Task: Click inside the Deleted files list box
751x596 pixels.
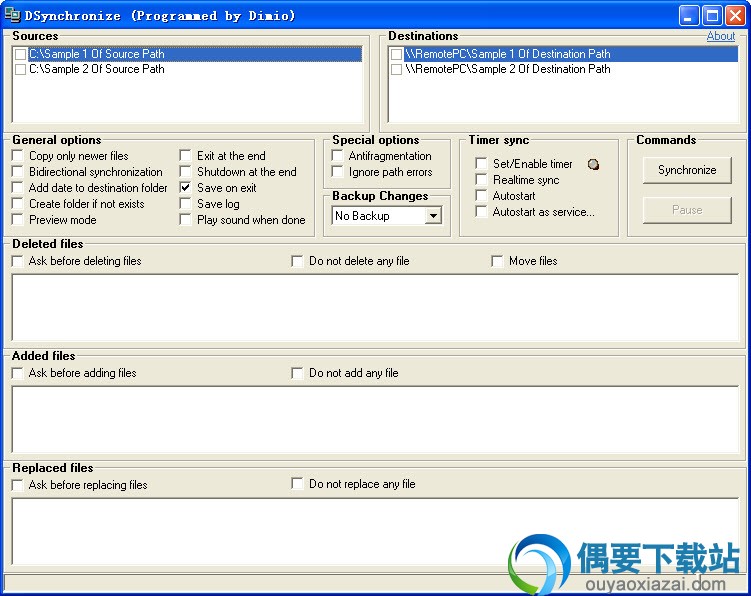Action: click(x=375, y=308)
